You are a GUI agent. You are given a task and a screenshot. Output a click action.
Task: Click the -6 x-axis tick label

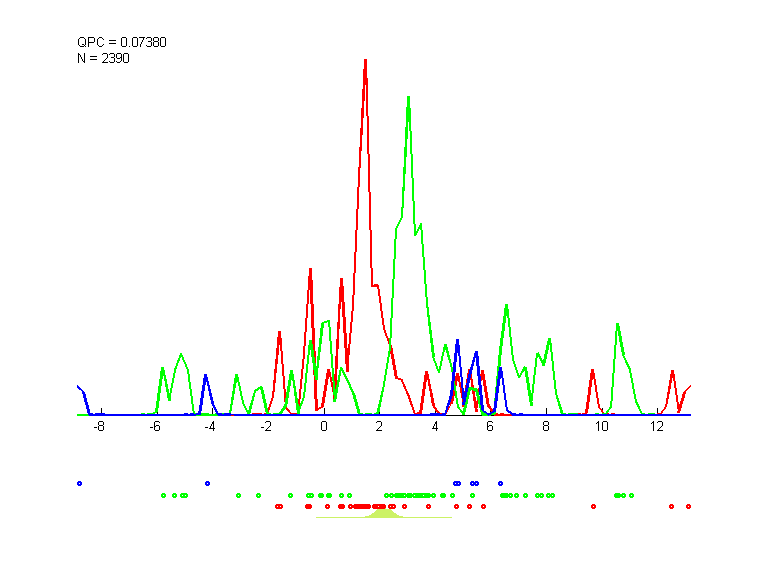(x=155, y=427)
